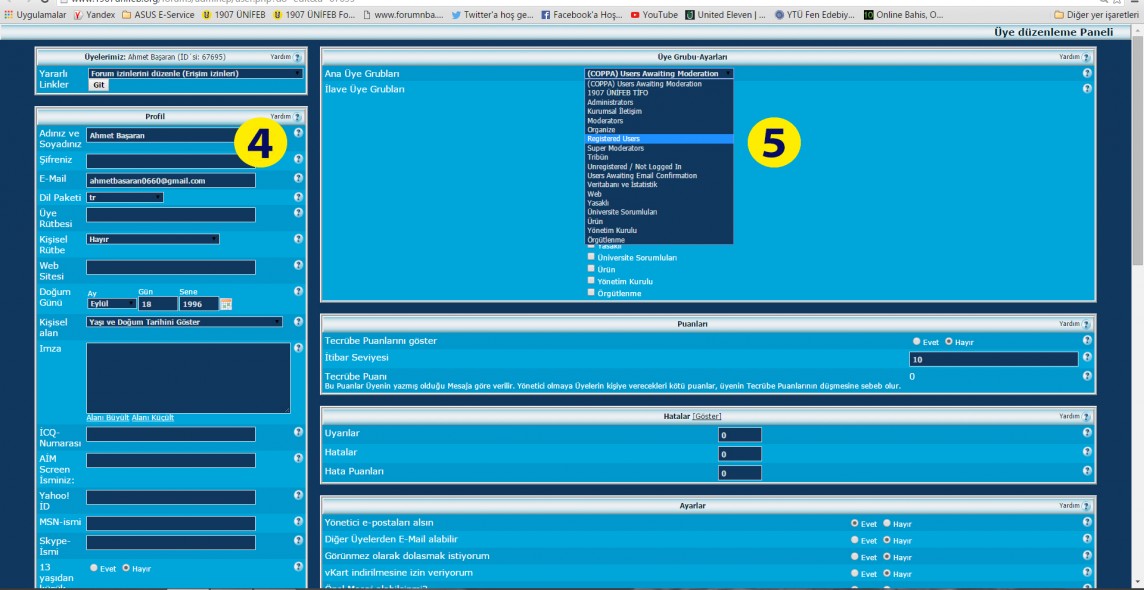Choose Registered Users from the group list
This screenshot has height=590, width=1144.
click(614, 139)
